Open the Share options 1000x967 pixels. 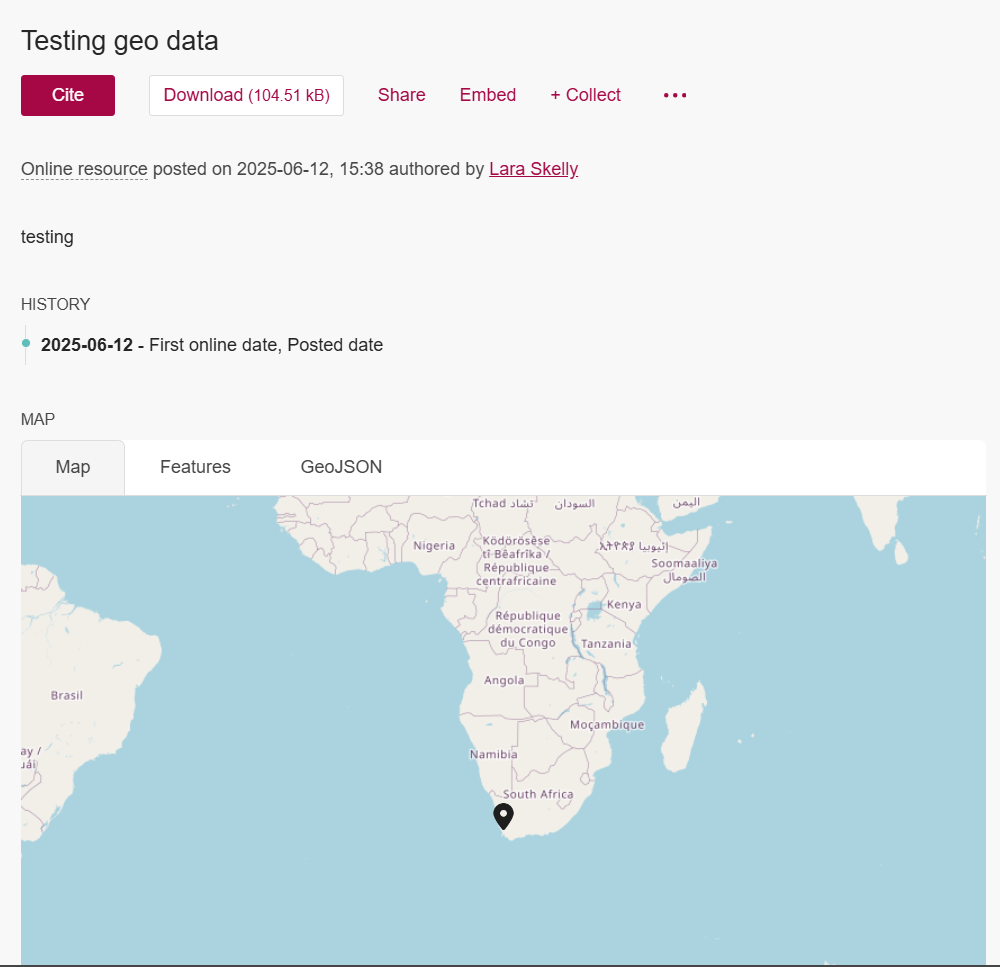[401, 95]
